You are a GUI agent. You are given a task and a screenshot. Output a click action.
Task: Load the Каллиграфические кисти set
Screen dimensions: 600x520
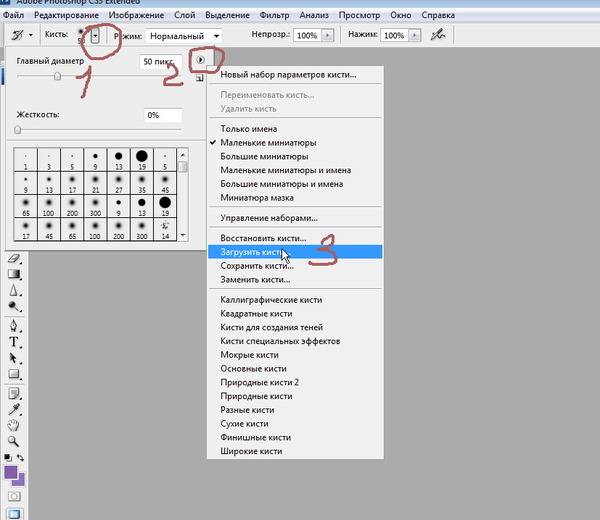tap(295, 300)
